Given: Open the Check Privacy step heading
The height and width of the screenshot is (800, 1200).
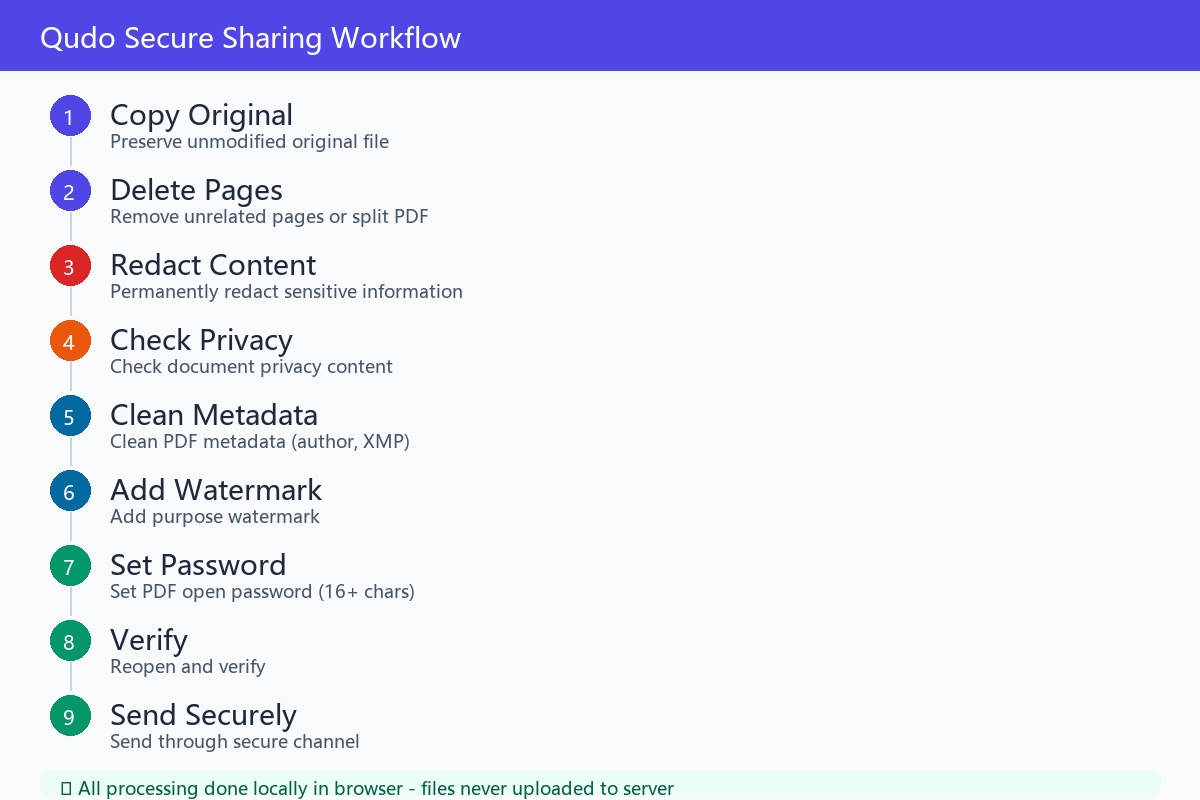Looking at the screenshot, I should click(x=201, y=340).
